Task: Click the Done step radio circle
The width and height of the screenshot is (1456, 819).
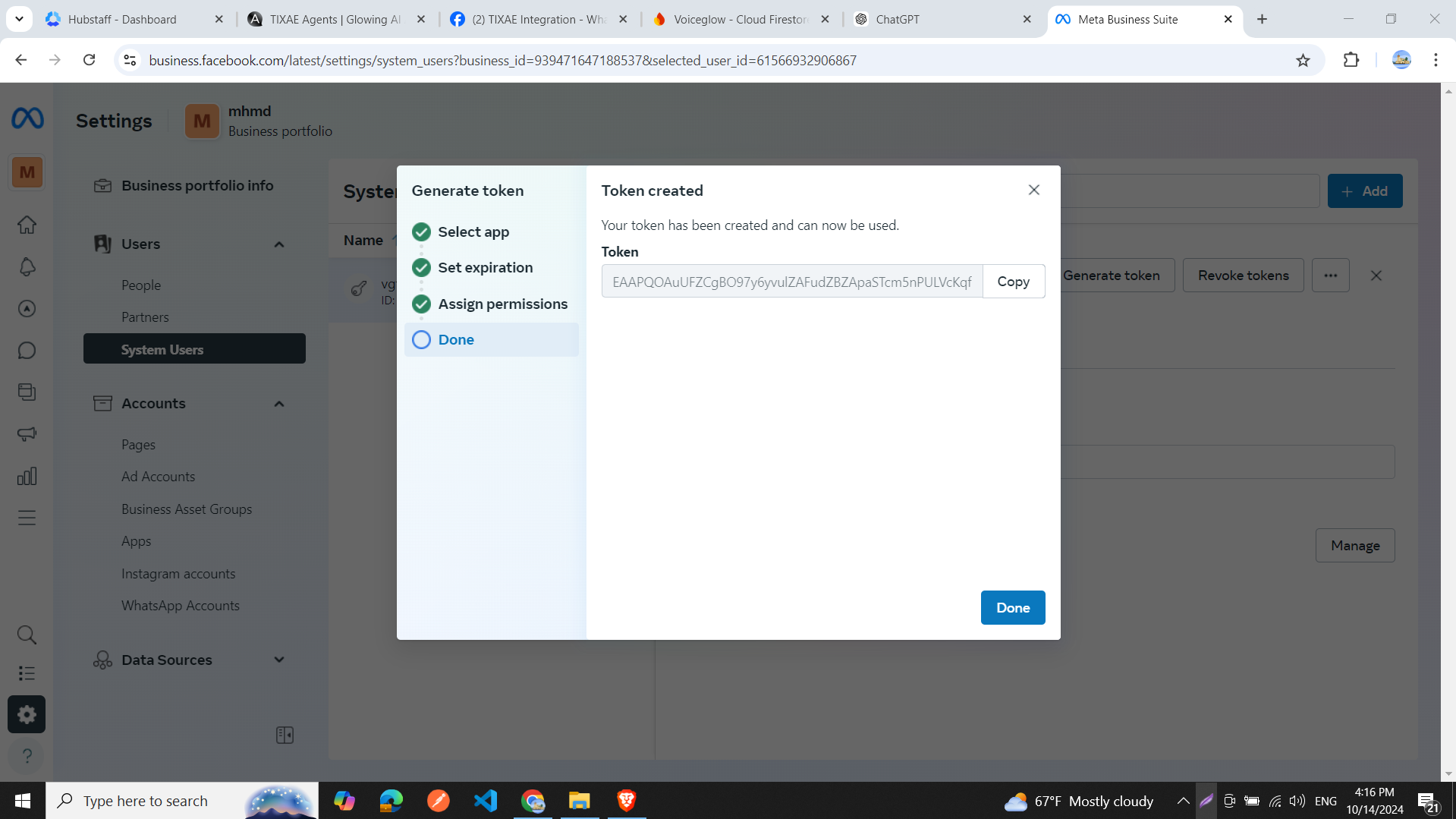Action: click(x=421, y=339)
